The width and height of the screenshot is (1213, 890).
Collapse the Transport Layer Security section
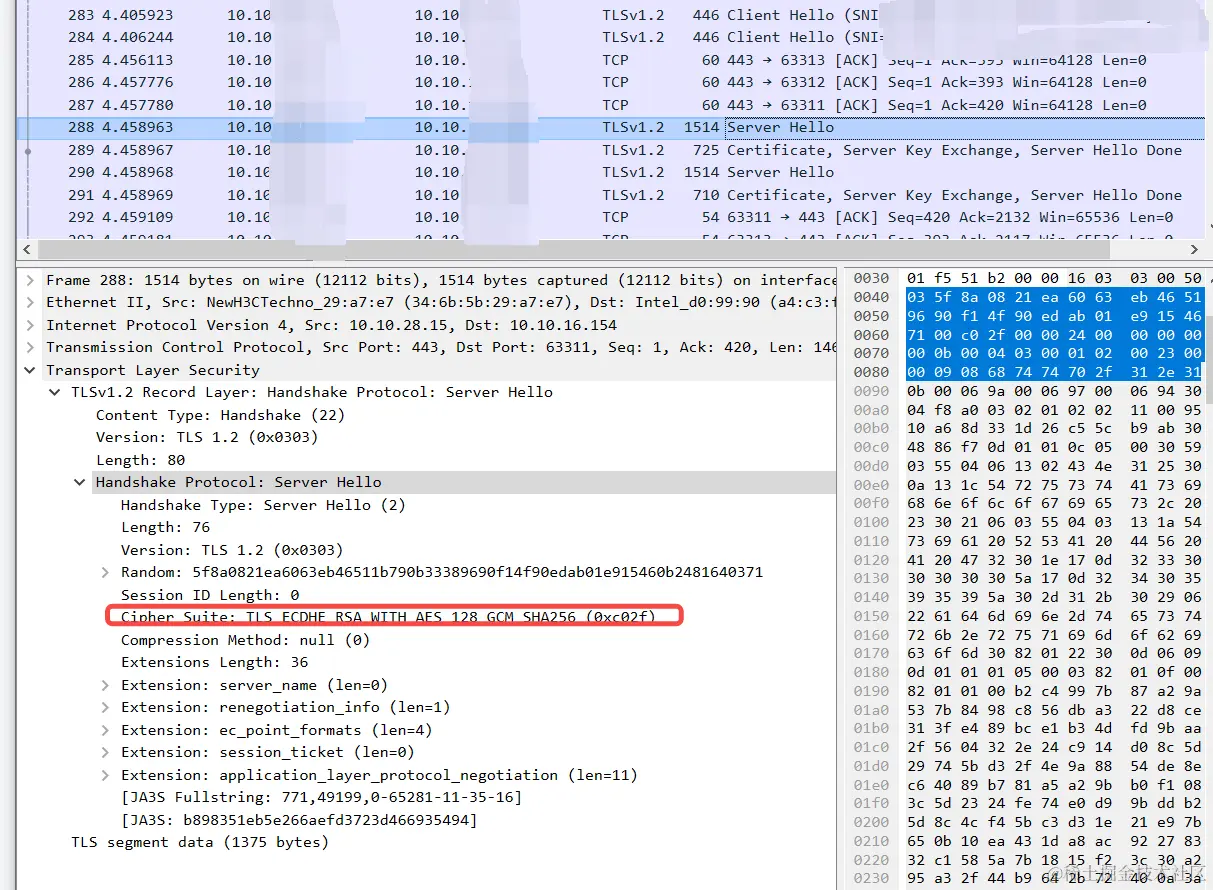(x=30, y=370)
